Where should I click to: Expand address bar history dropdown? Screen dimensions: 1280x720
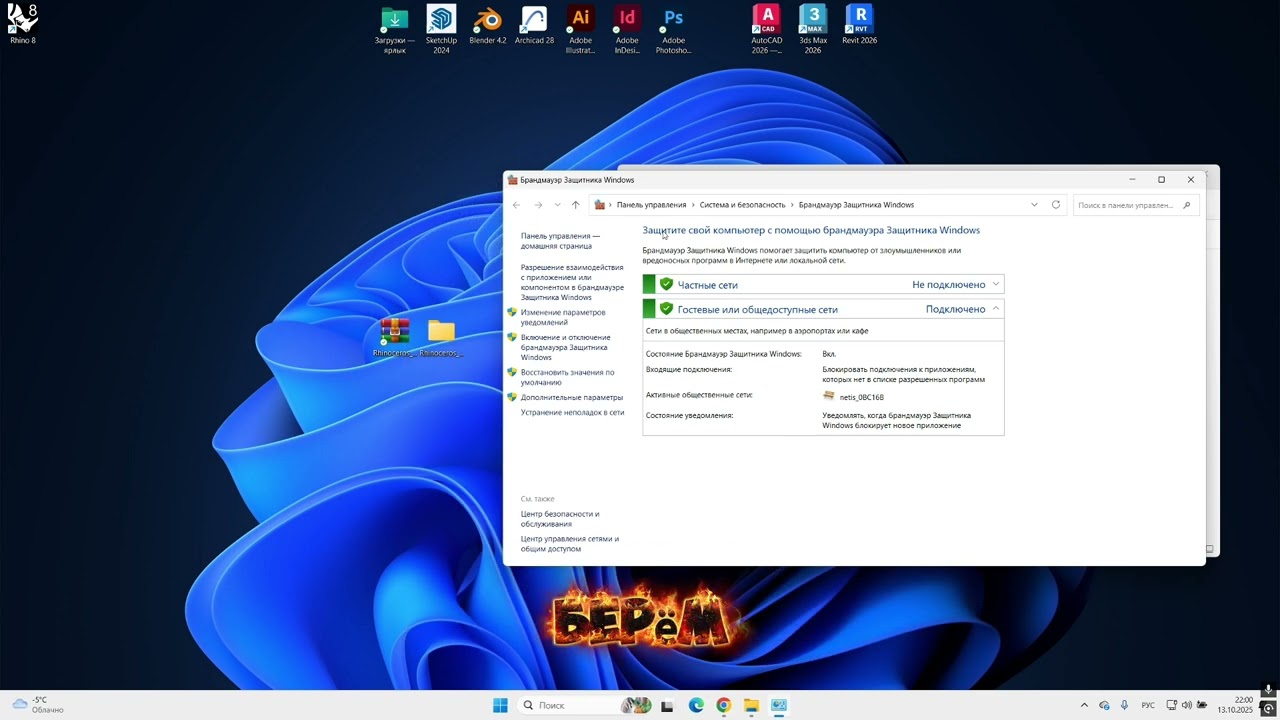1034,205
